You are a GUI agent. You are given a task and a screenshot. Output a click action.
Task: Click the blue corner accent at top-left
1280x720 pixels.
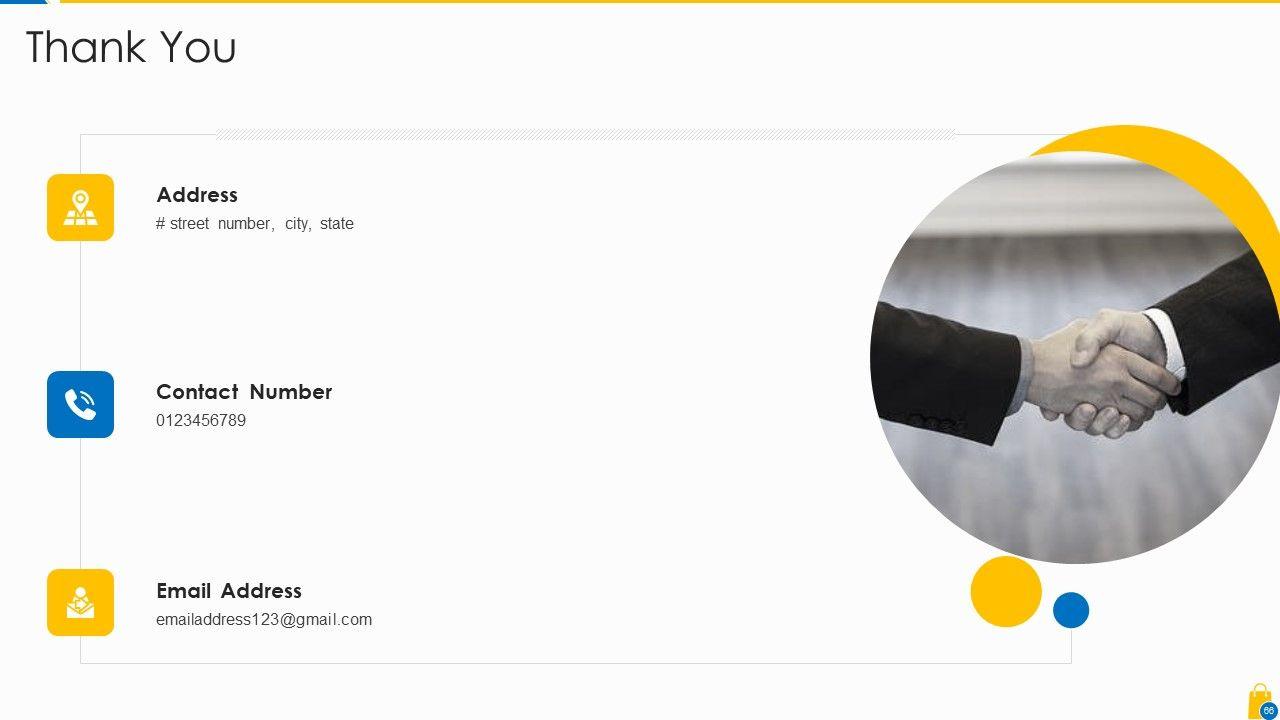(x=25, y=2)
